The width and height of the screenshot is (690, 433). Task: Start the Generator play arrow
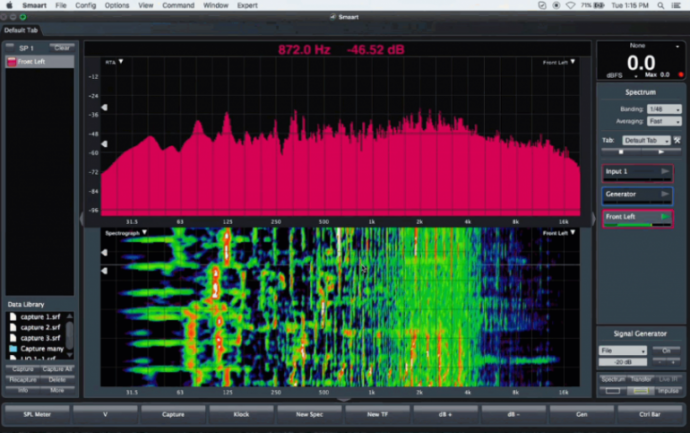(665, 194)
